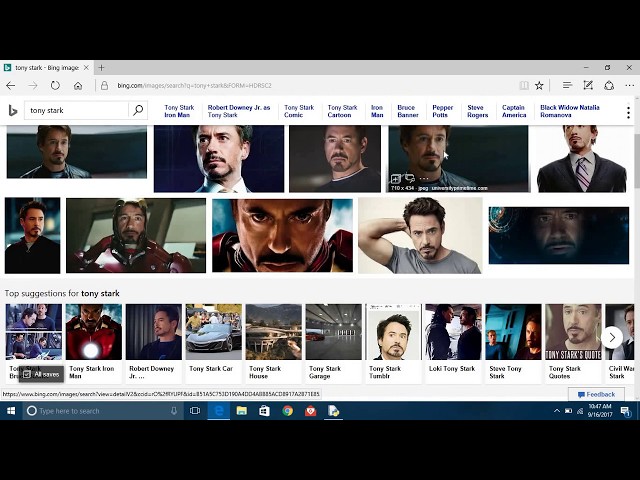Open Microsoft Store from taskbar

point(264,411)
